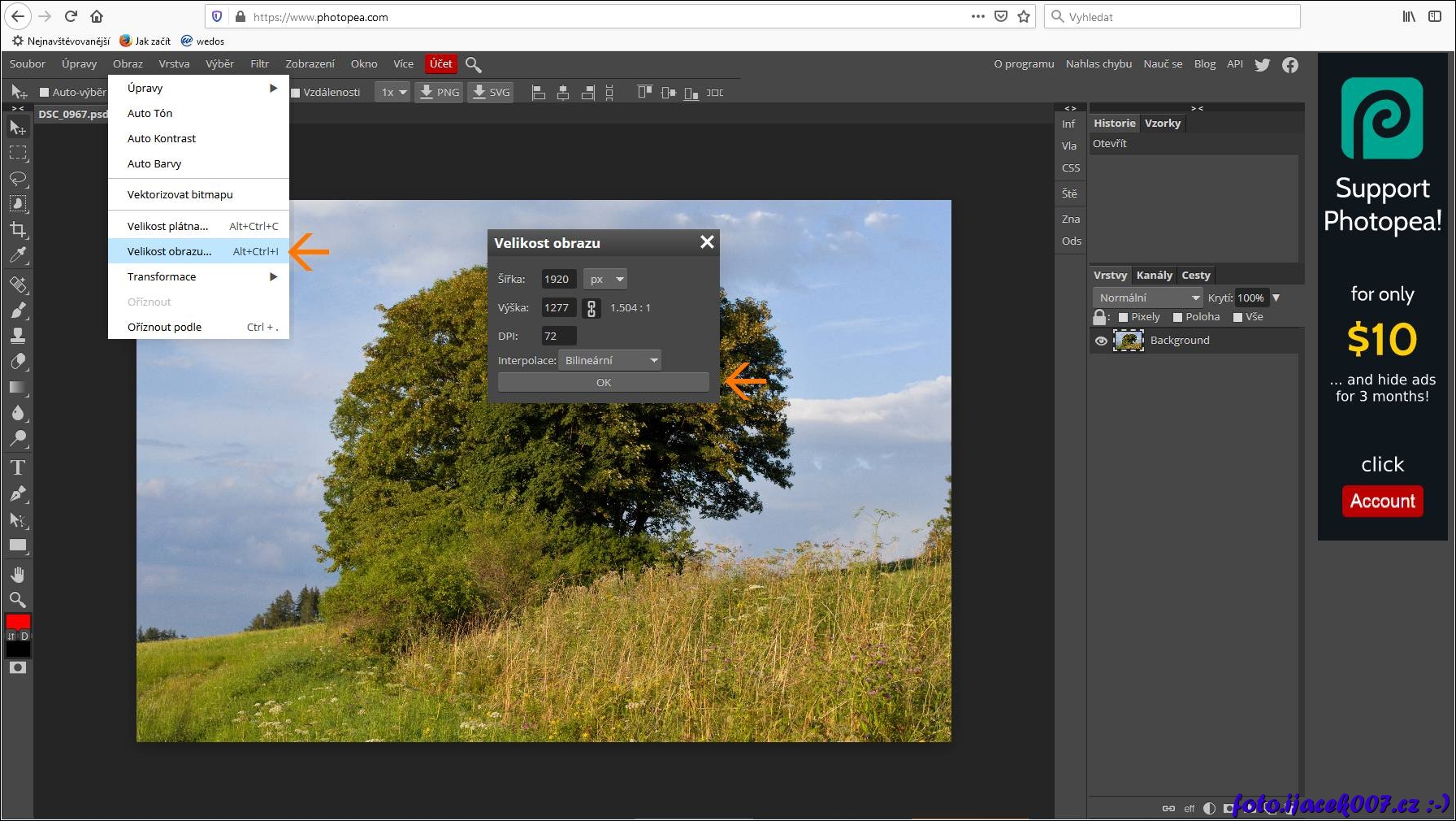Enable the Auto-výběr checkbox

pos(45,93)
